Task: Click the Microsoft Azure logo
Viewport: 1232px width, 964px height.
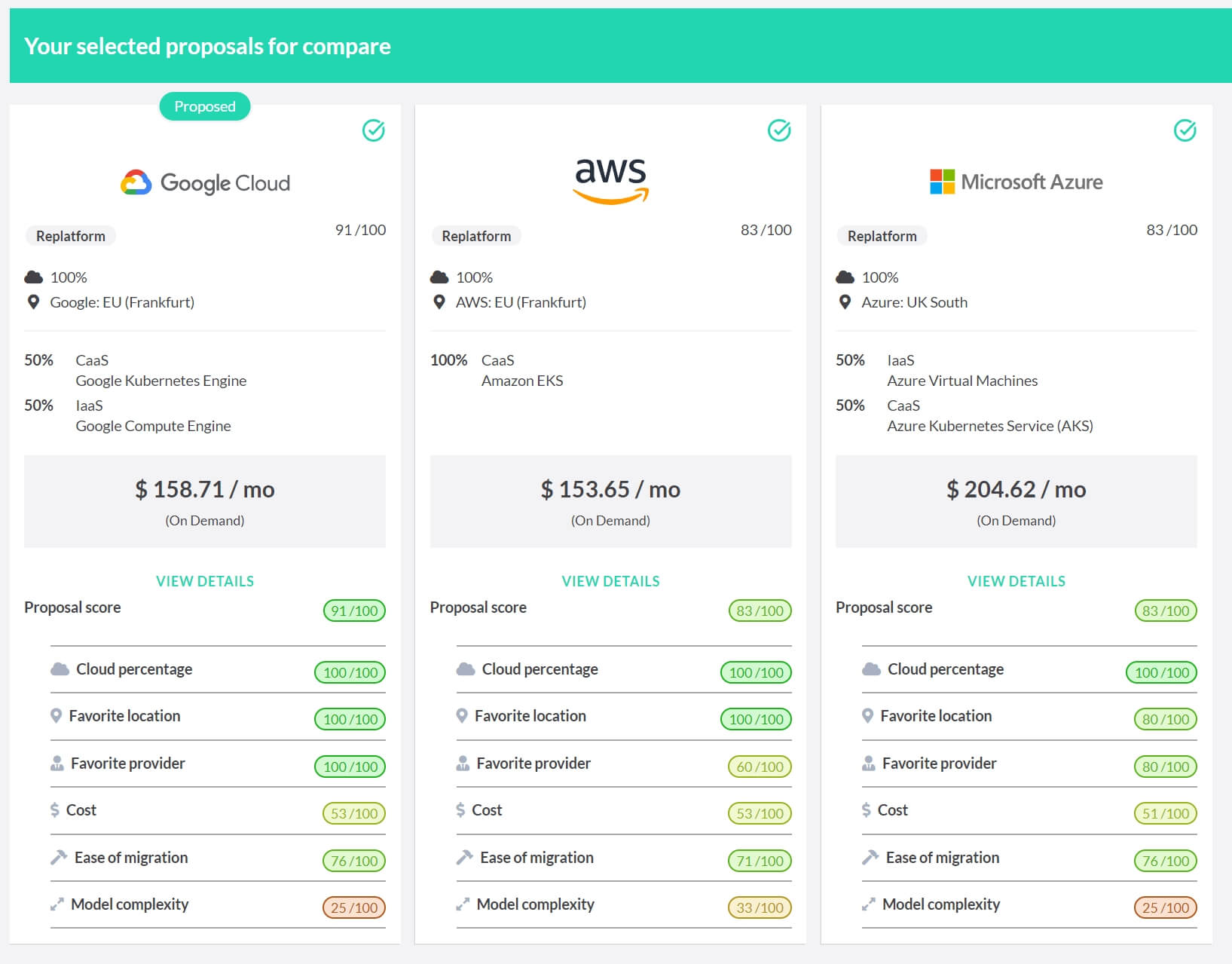Action: [1016, 182]
